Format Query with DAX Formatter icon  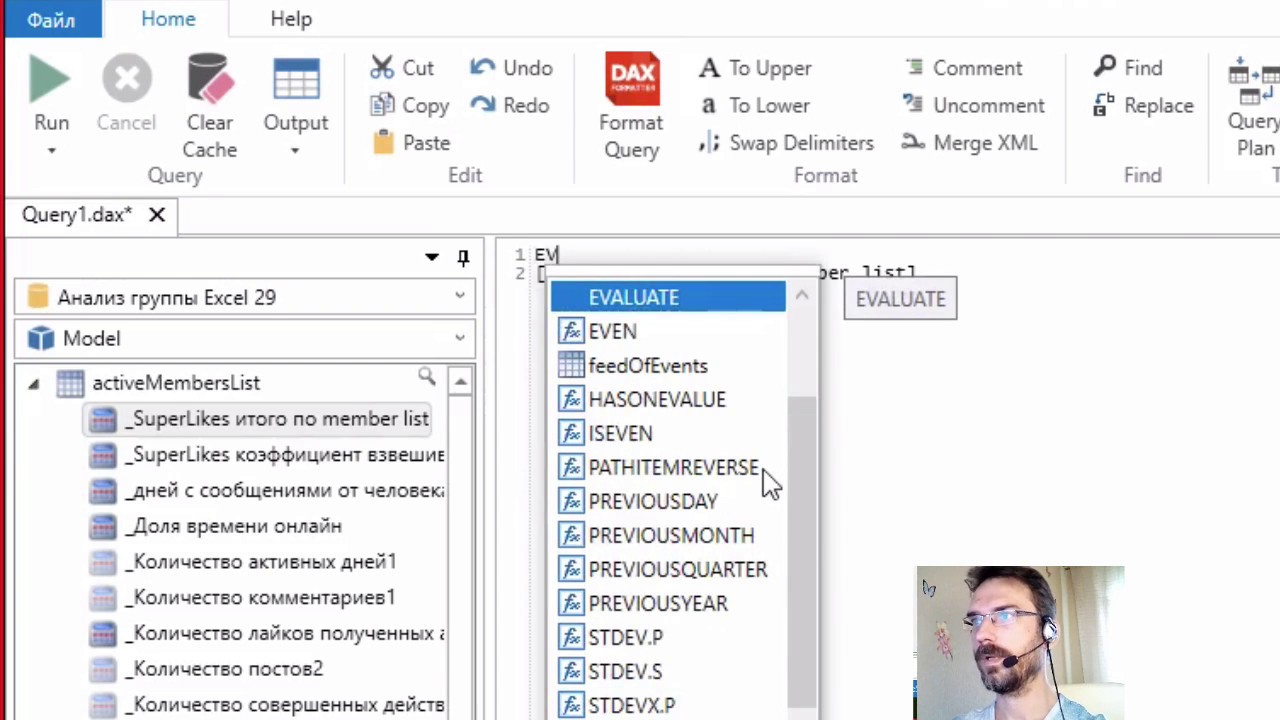click(x=631, y=79)
